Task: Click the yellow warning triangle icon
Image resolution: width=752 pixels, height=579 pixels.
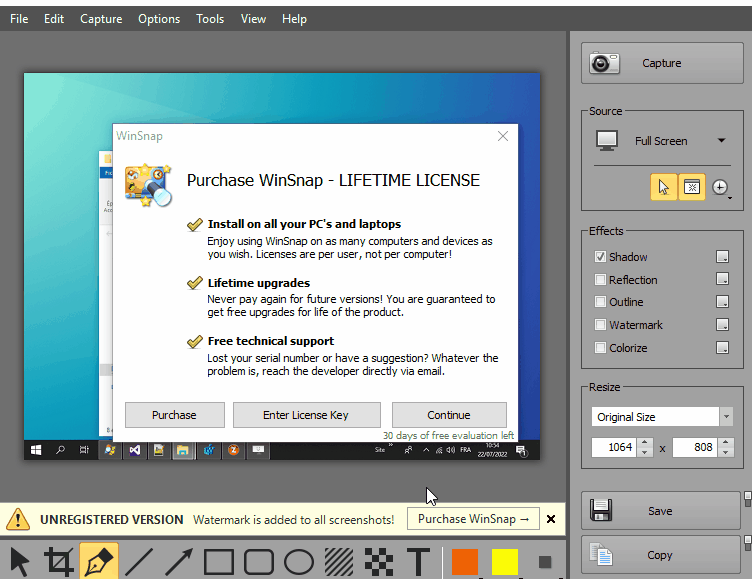Action: [x=18, y=519]
